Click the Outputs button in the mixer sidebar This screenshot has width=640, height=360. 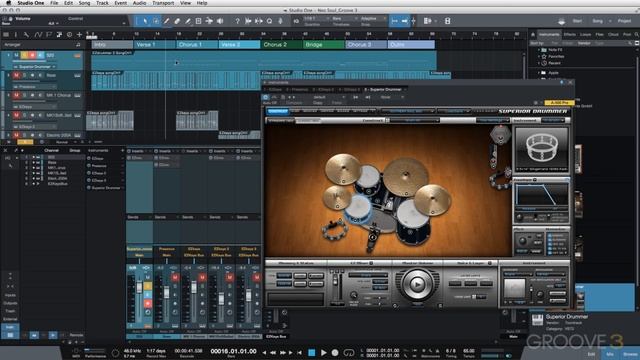10,303
